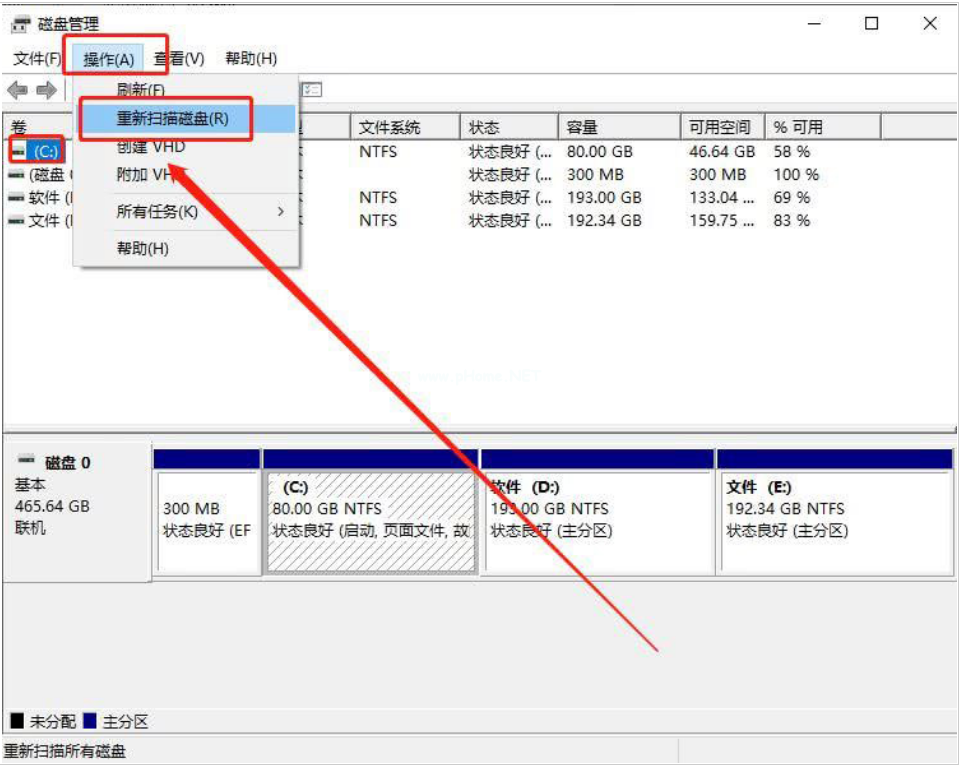Click the 文件系统 column header
This screenshot has width=968, height=769.
click(x=390, y=127)
